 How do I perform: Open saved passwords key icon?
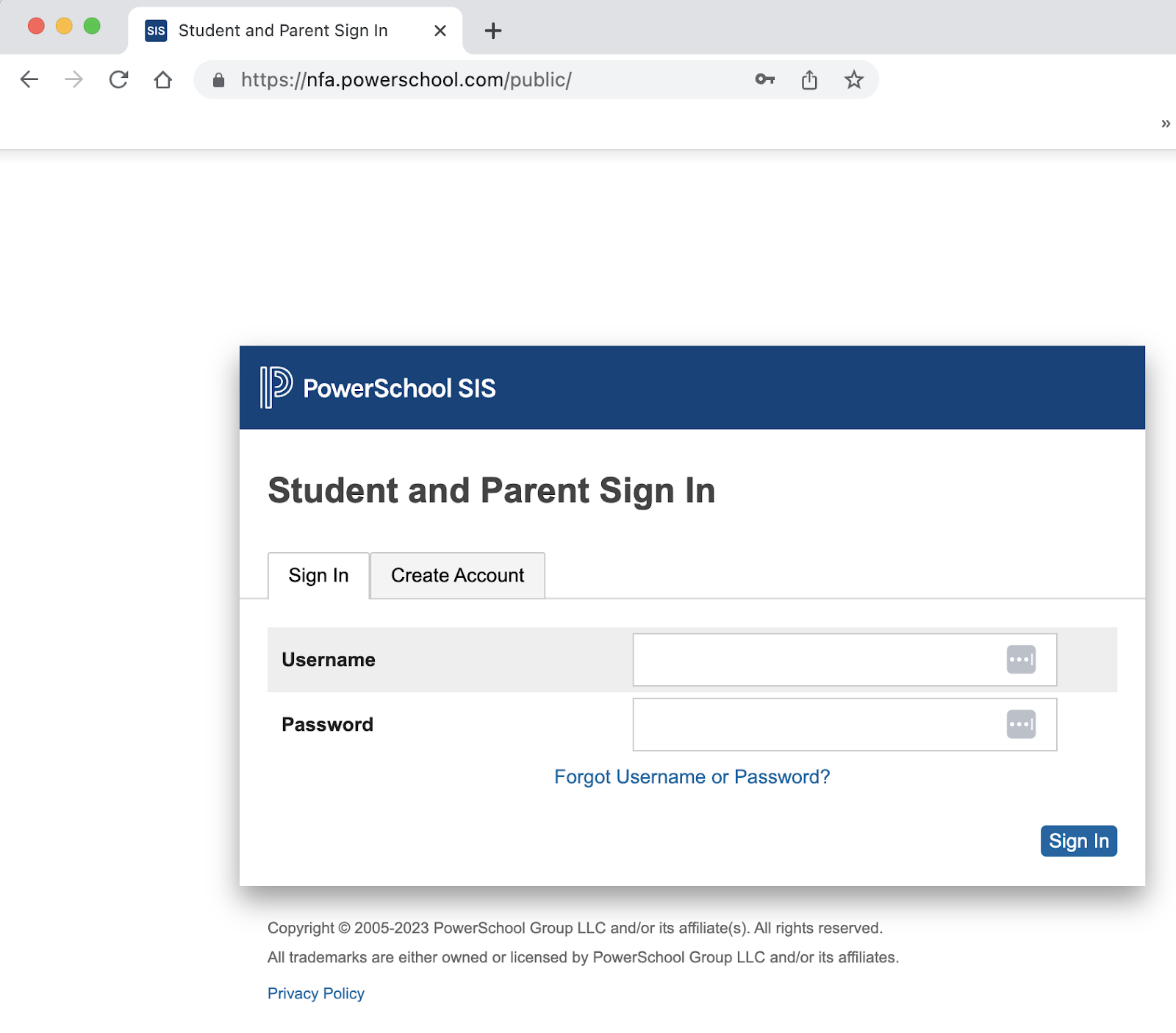pyautogui.click(x=764, y=79)
